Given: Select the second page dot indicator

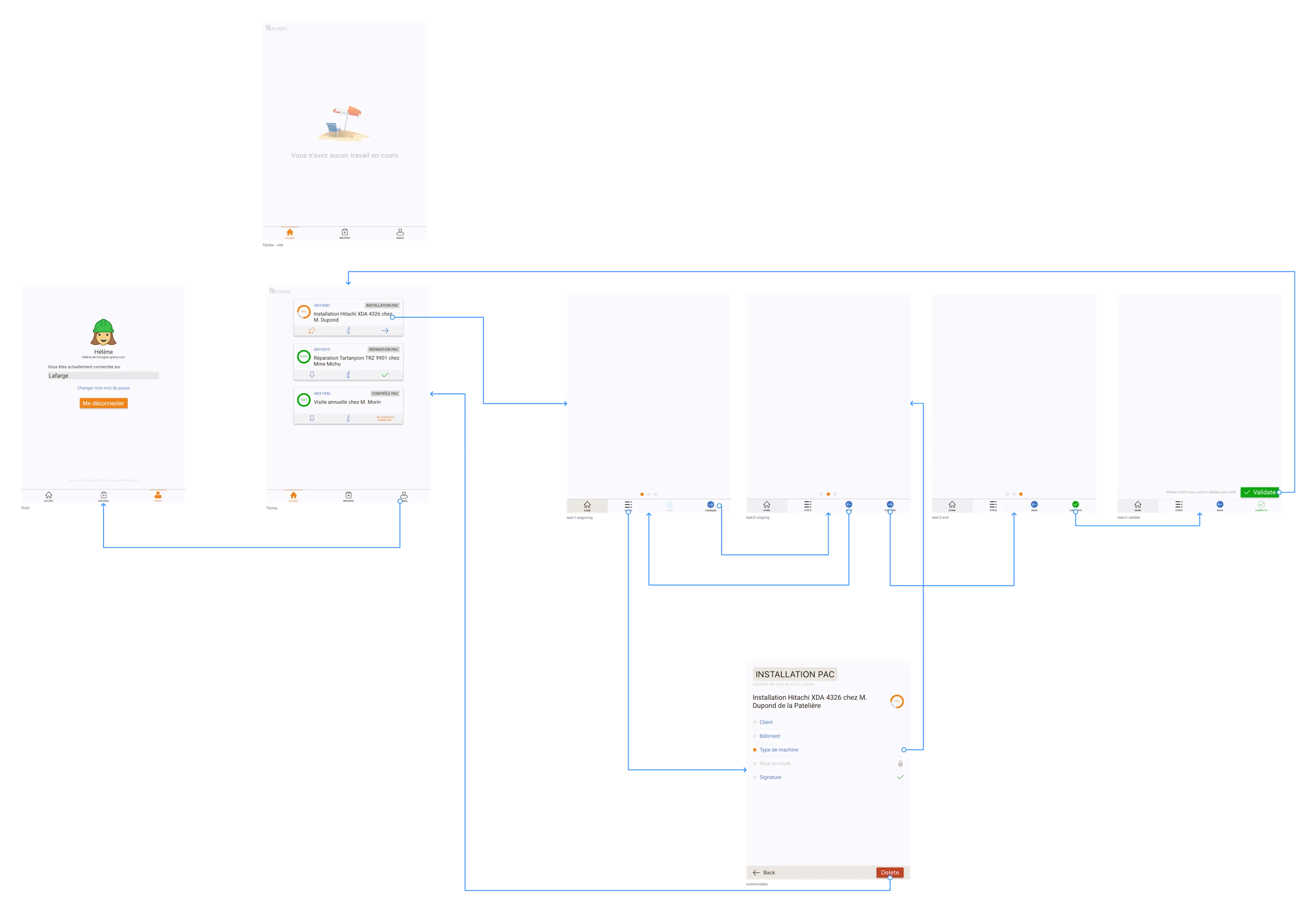Looking at the screenshot, I should click(x=649, y=494).
